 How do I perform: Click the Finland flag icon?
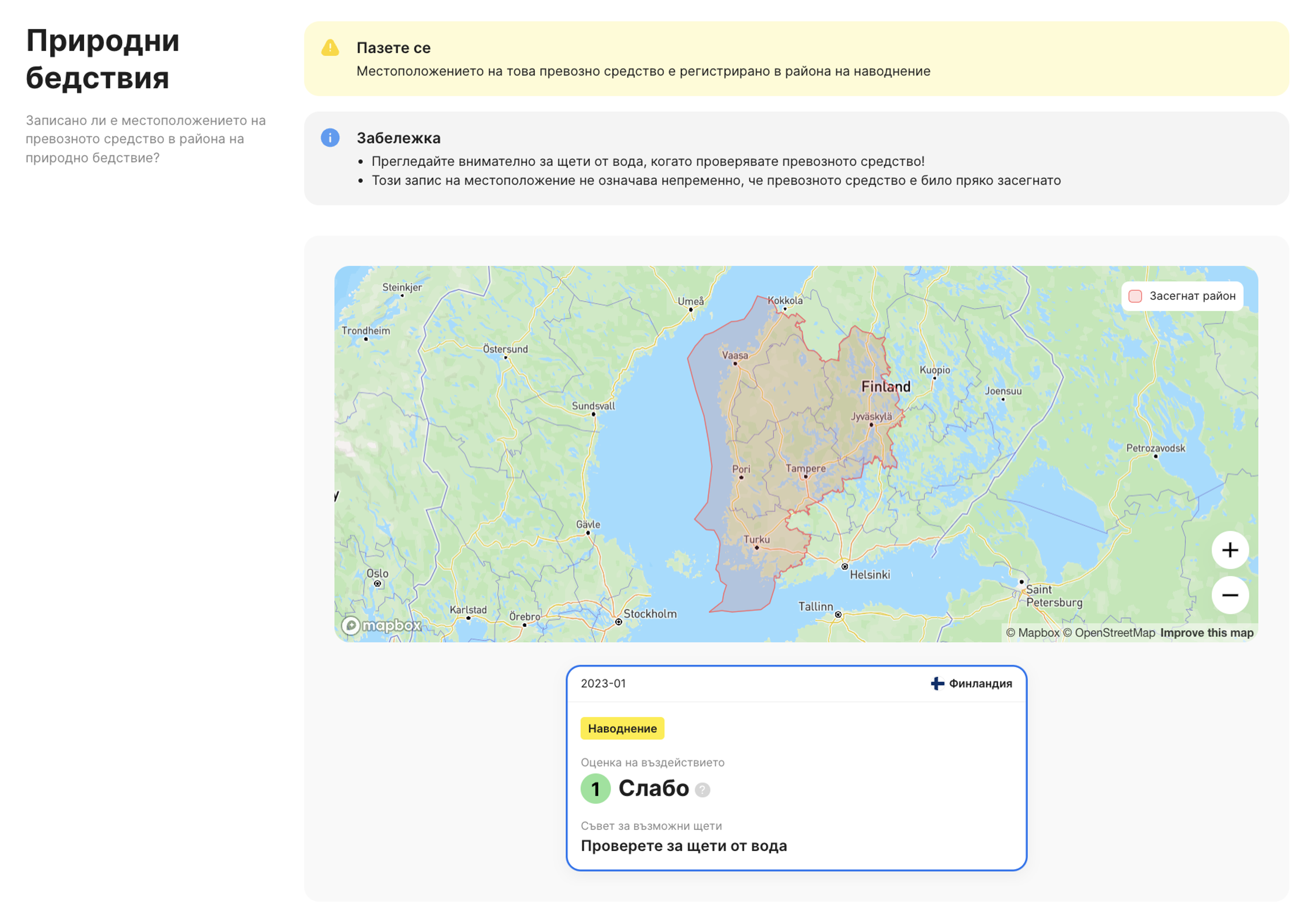[937, 684]
